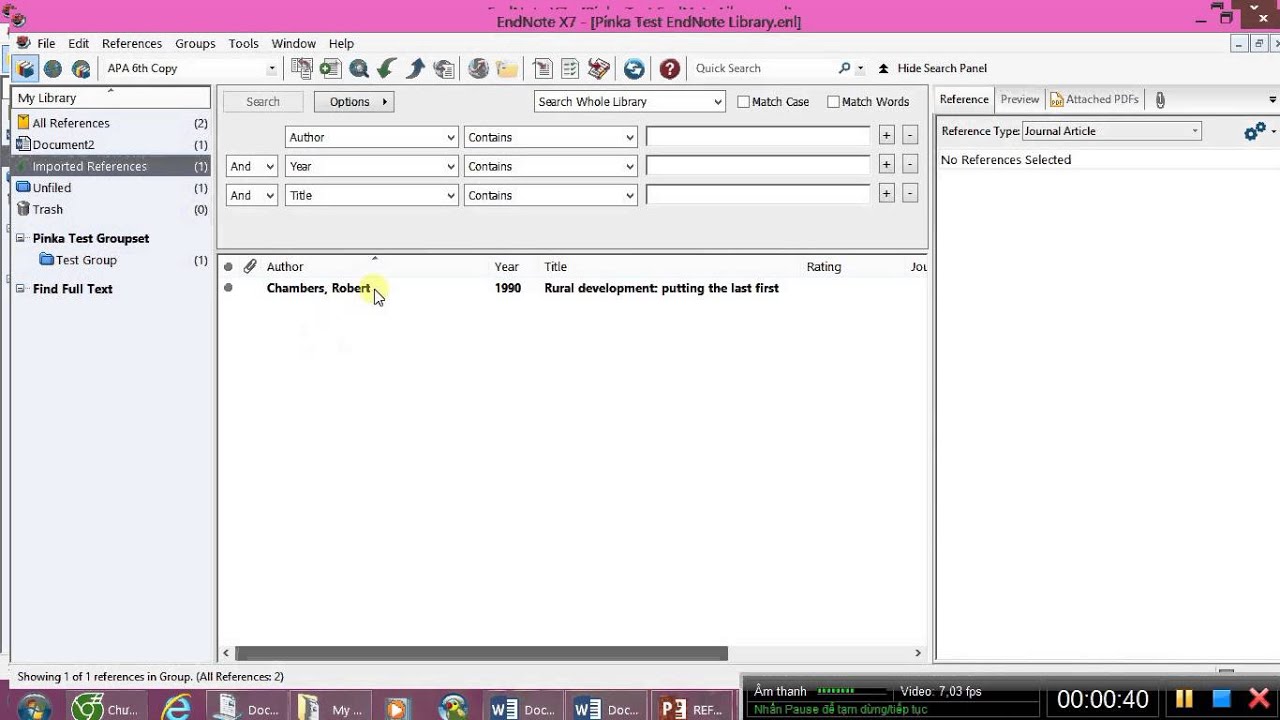
Task: Click the Quick Search magnifier icon
Action: tap(845, 68)
